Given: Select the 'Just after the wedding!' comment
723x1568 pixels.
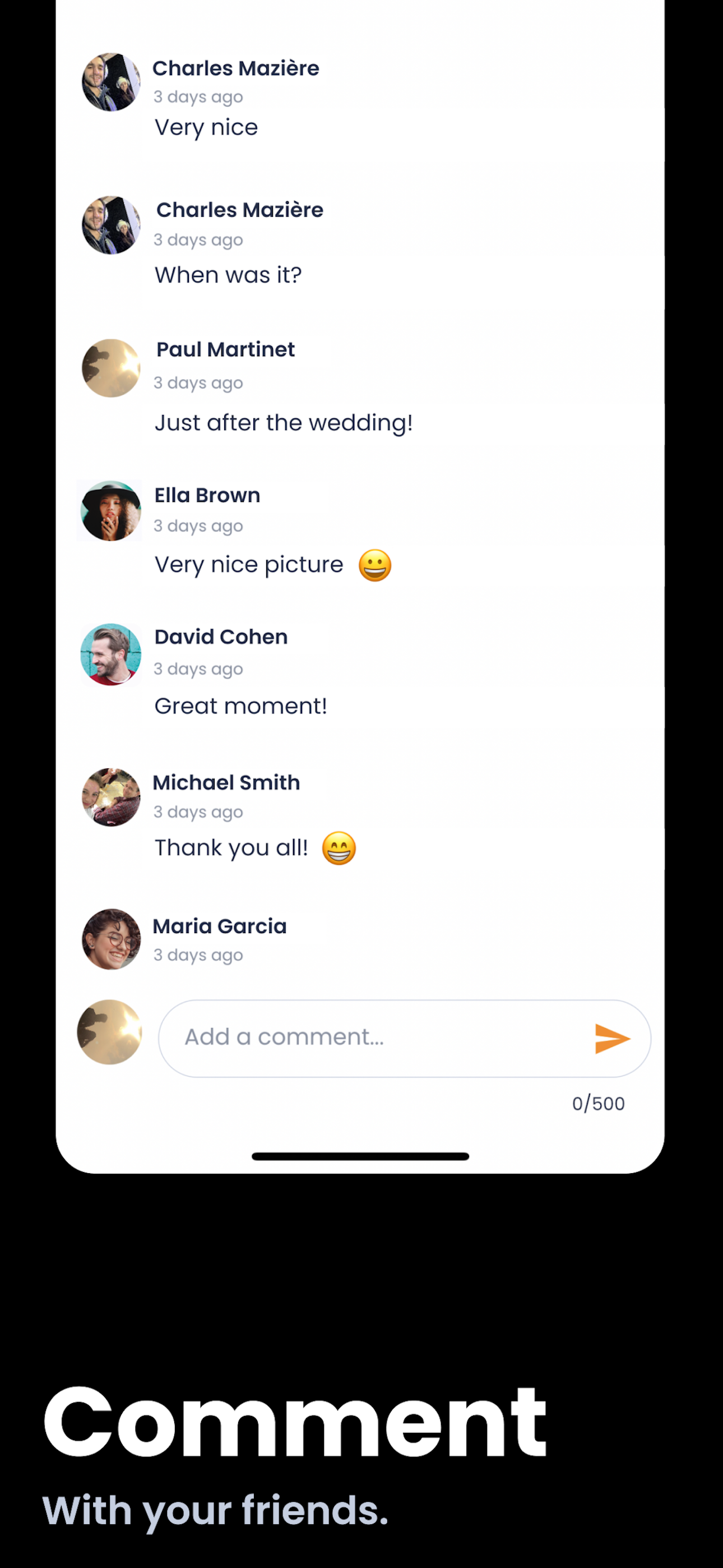Looking at the screenshot, I should pos(284,423).
